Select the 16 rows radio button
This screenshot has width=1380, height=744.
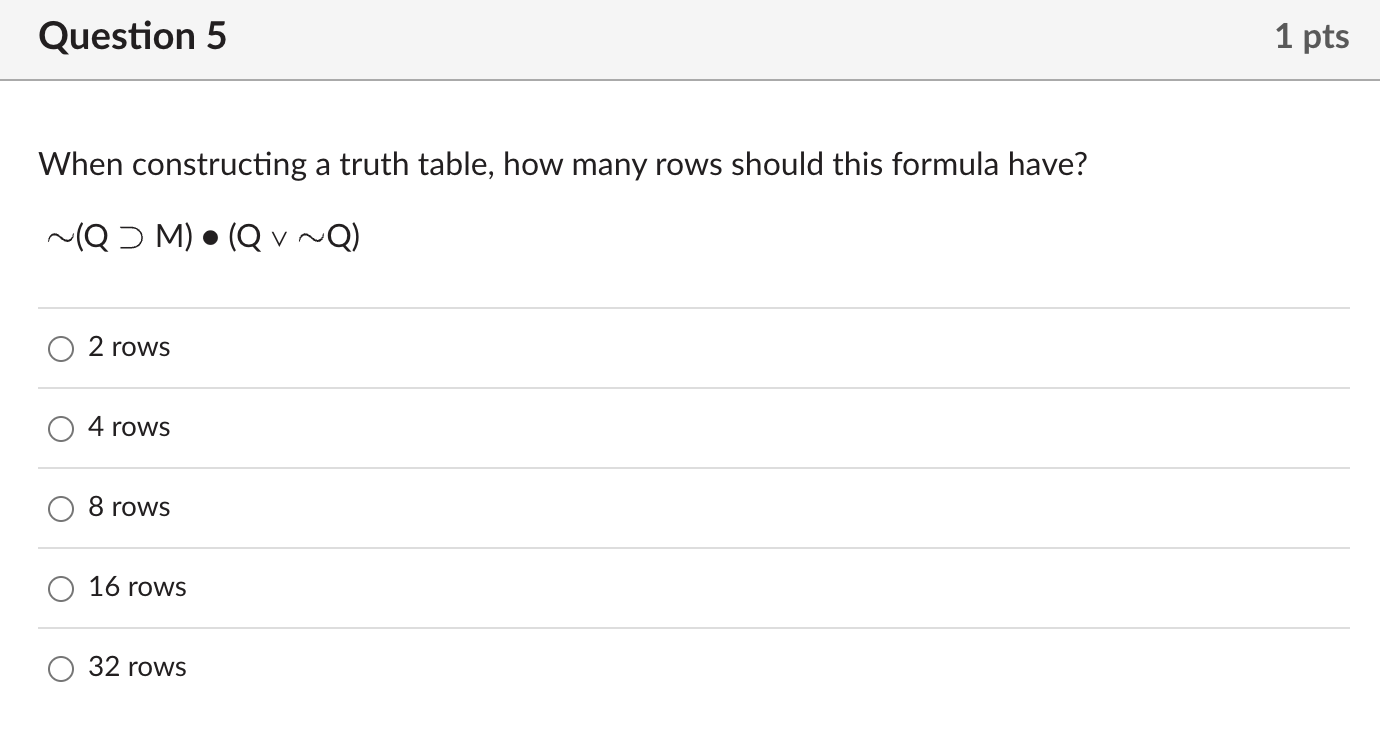[x=61, y=589]
